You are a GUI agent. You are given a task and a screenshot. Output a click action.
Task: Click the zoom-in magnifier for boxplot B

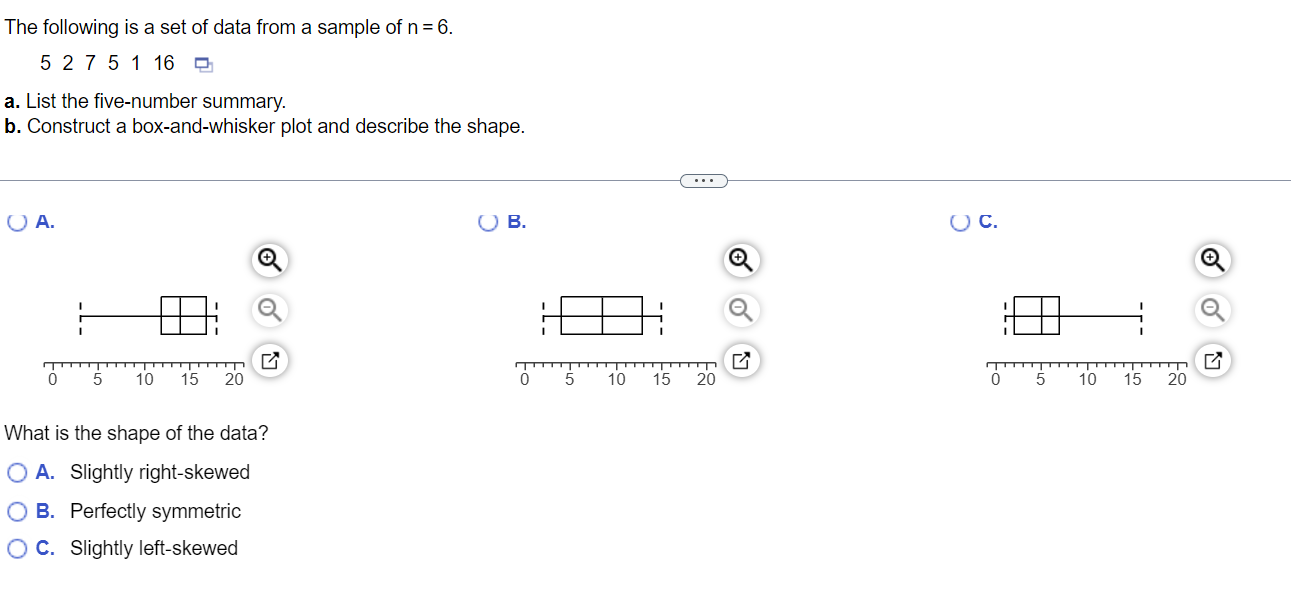click(x=740, y=260)
